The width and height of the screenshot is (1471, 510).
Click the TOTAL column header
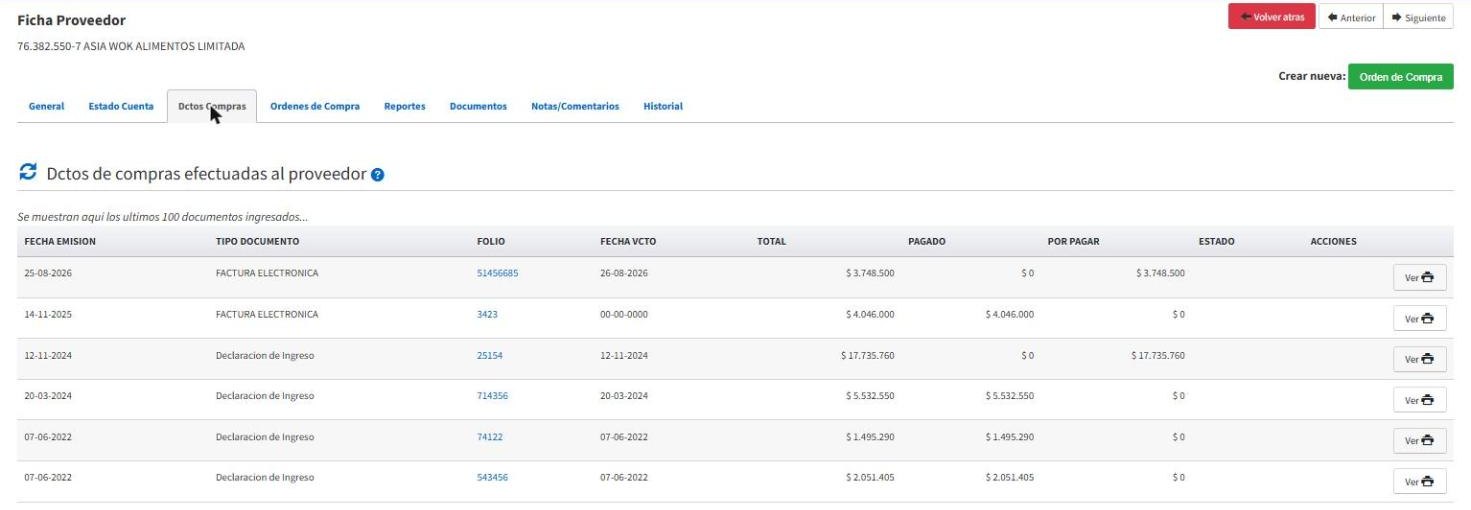(x=771, y=241)
